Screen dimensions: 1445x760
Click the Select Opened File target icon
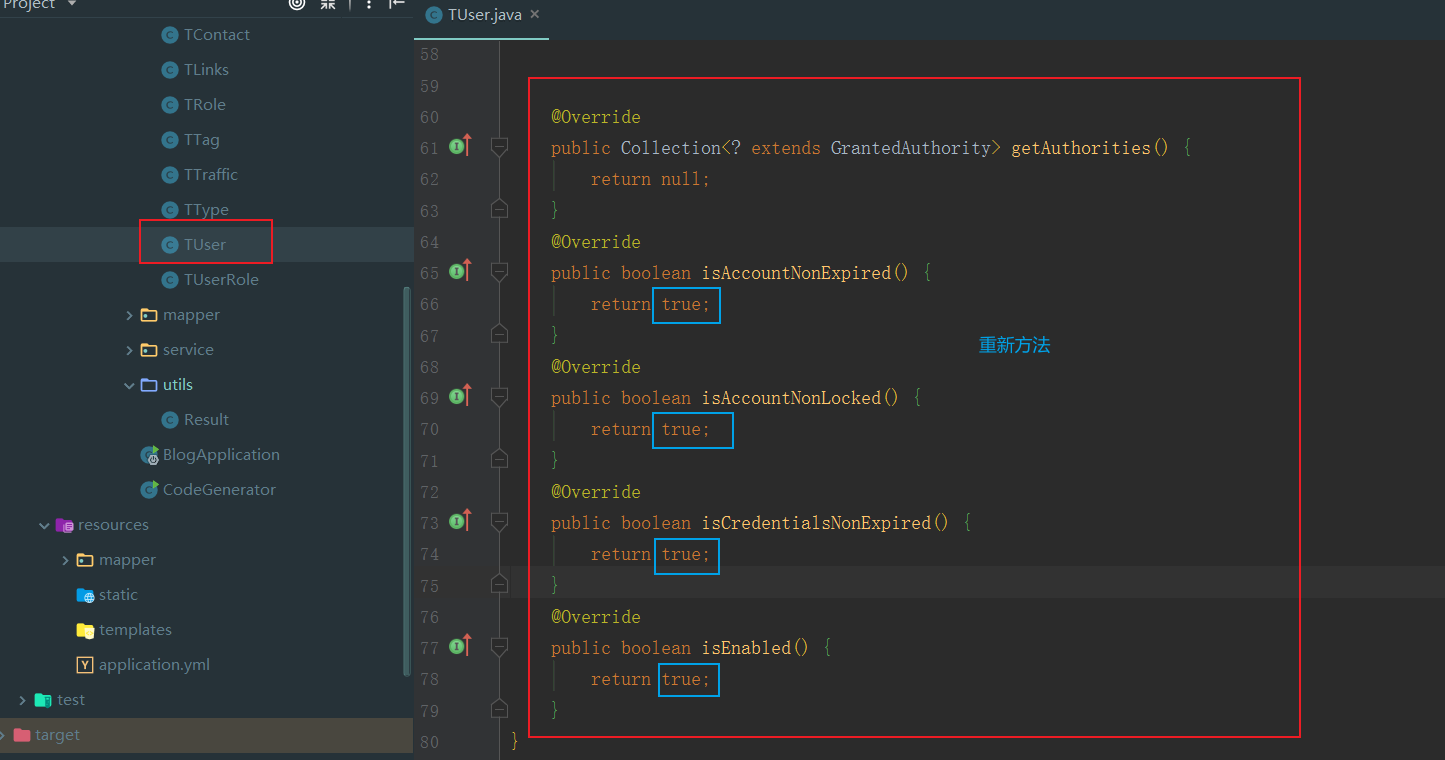tap(295, 5)
